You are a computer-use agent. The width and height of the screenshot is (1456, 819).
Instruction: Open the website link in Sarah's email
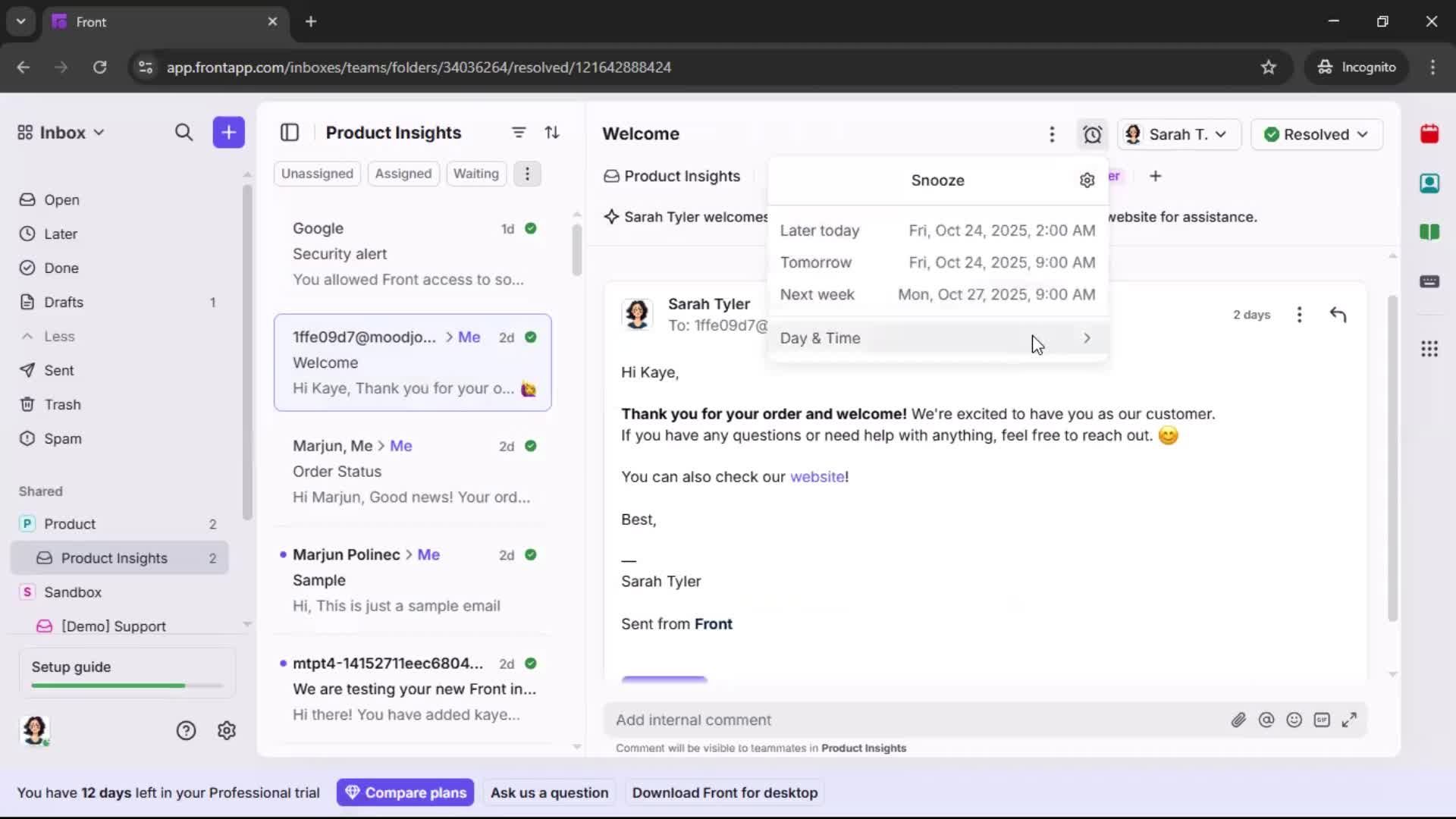tap(818, 477)
